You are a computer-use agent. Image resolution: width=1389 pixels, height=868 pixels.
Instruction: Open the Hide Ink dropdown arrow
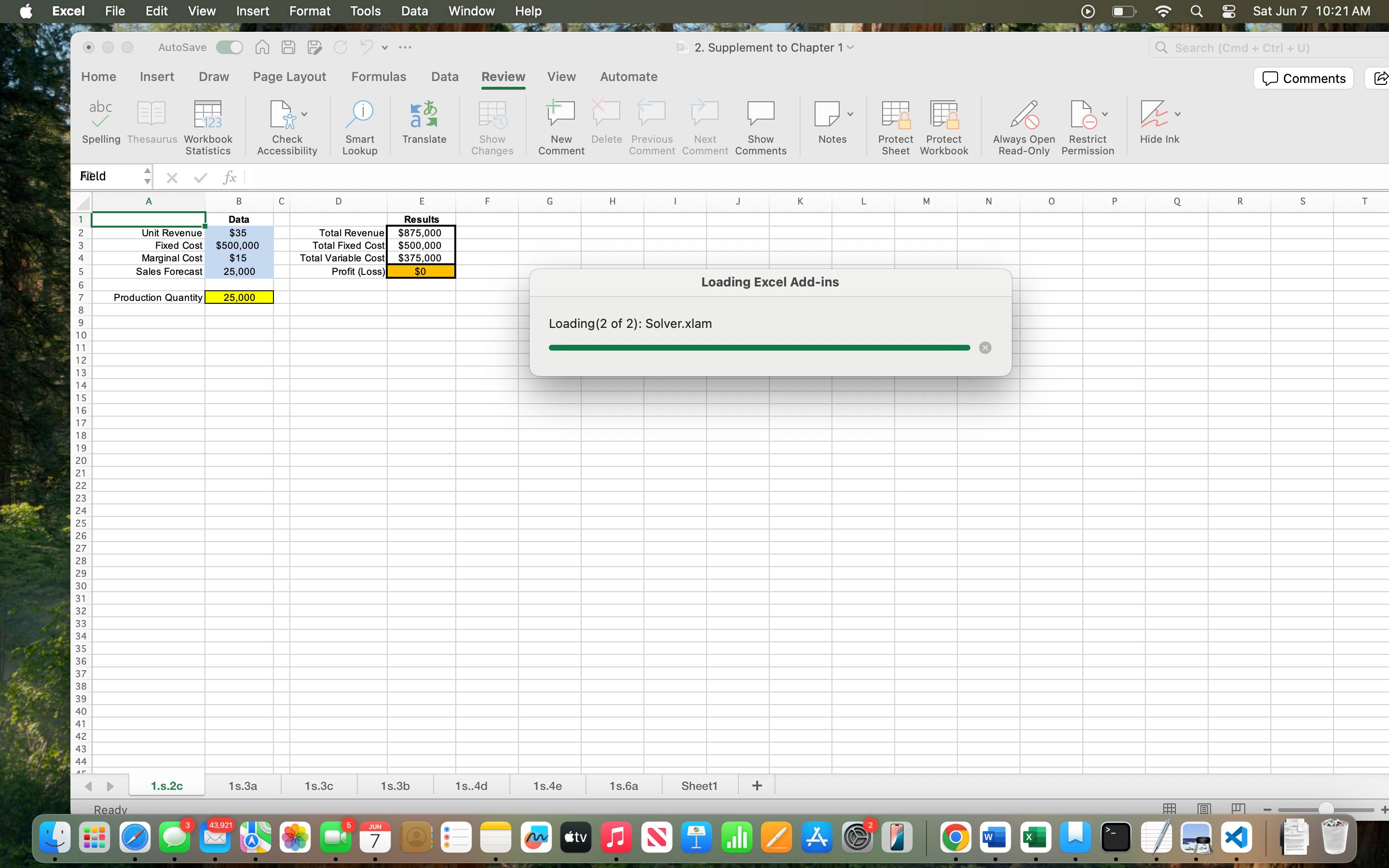pyautogui.click(x=1178, y=114)
